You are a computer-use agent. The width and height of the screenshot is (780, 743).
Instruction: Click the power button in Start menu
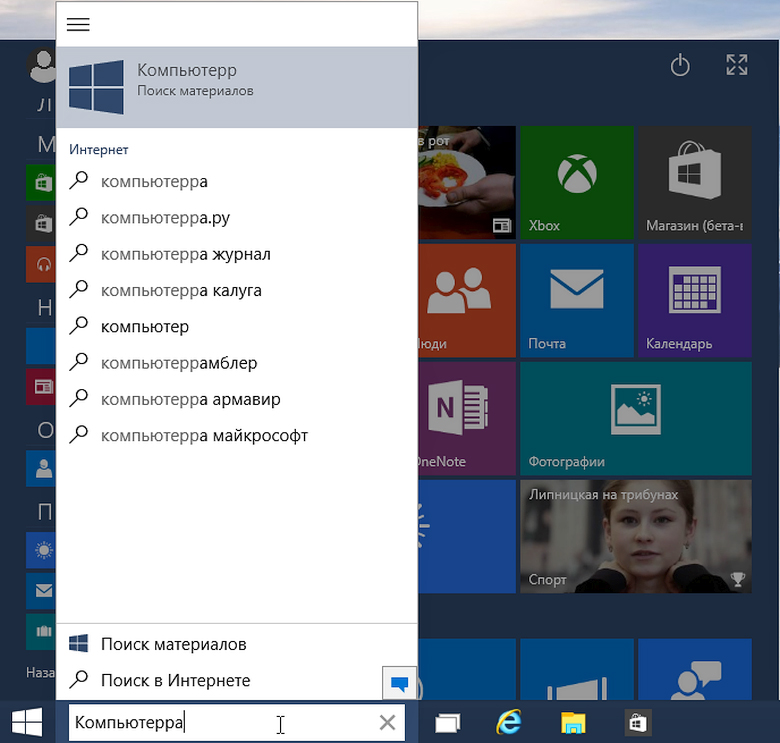pos(680,65)
